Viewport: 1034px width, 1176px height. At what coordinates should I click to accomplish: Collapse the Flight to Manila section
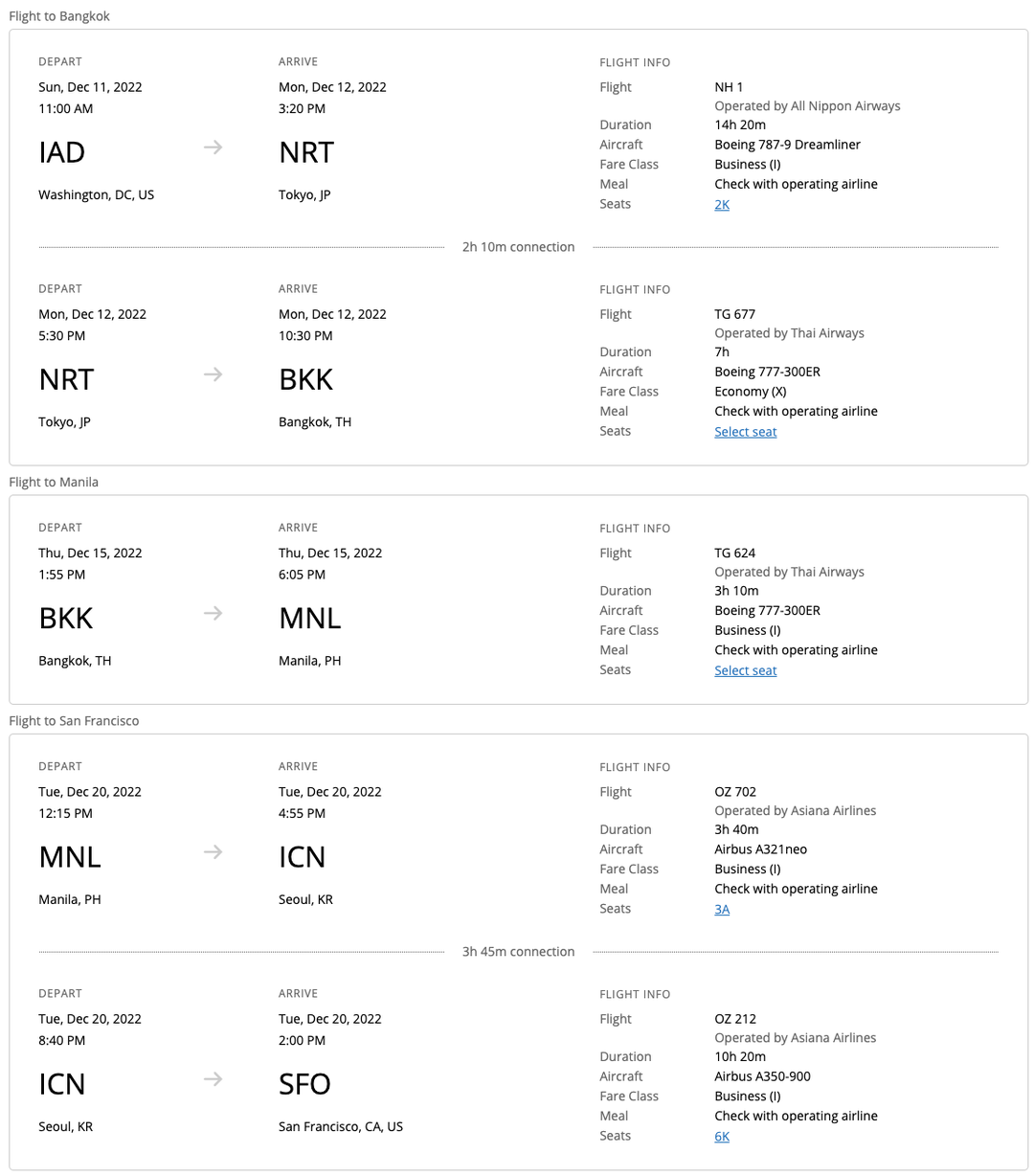(x=54, y=482)
